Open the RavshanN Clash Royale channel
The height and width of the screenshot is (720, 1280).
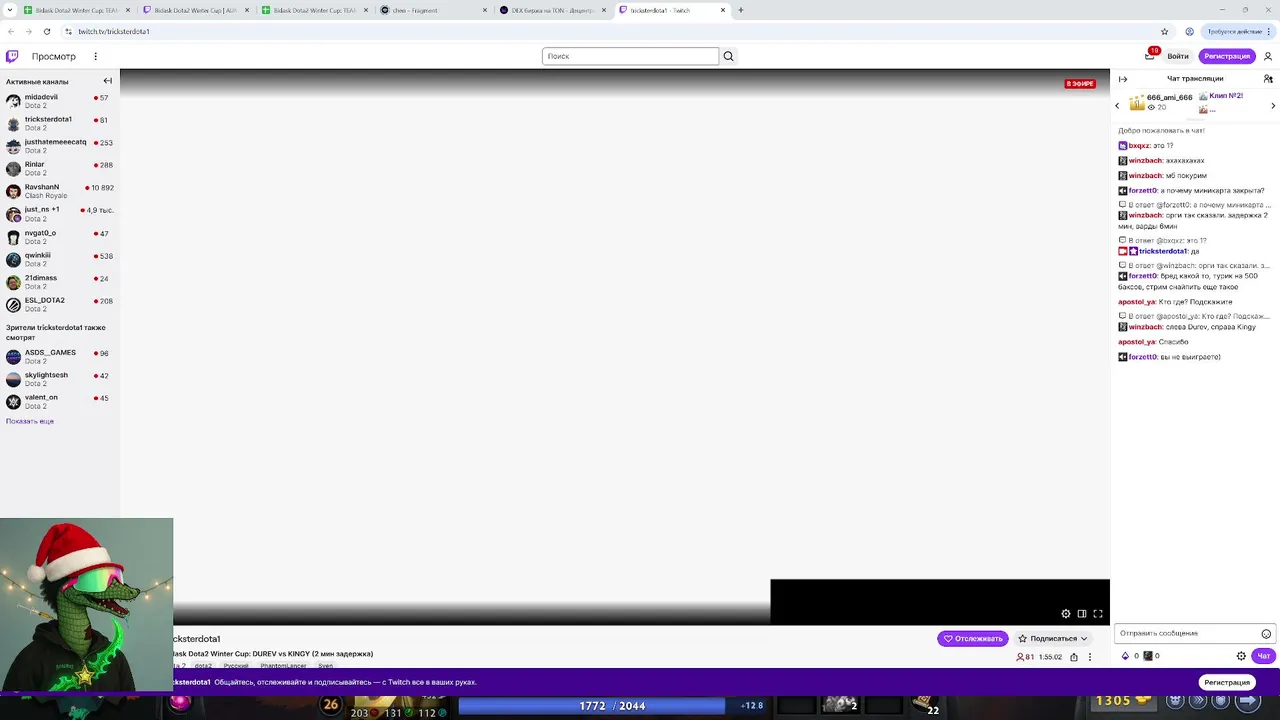(x=60, y=191)
